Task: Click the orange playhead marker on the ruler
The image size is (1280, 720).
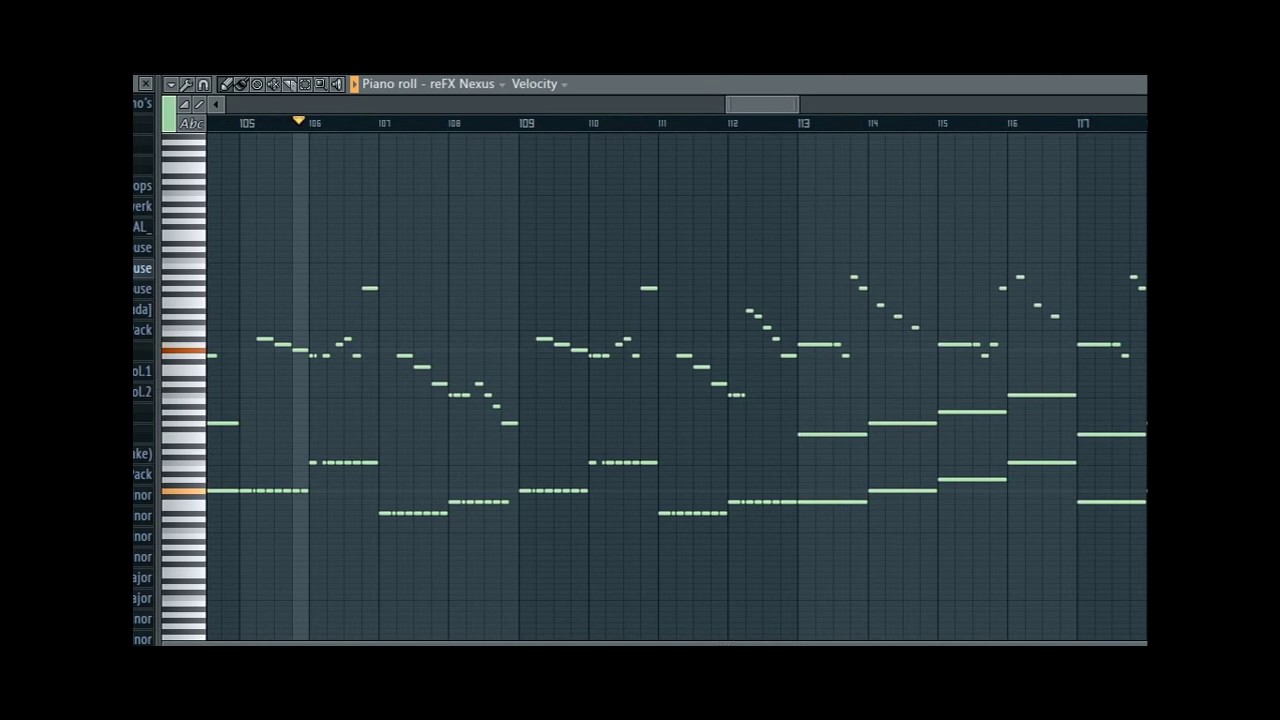Action: coord(298,120)
